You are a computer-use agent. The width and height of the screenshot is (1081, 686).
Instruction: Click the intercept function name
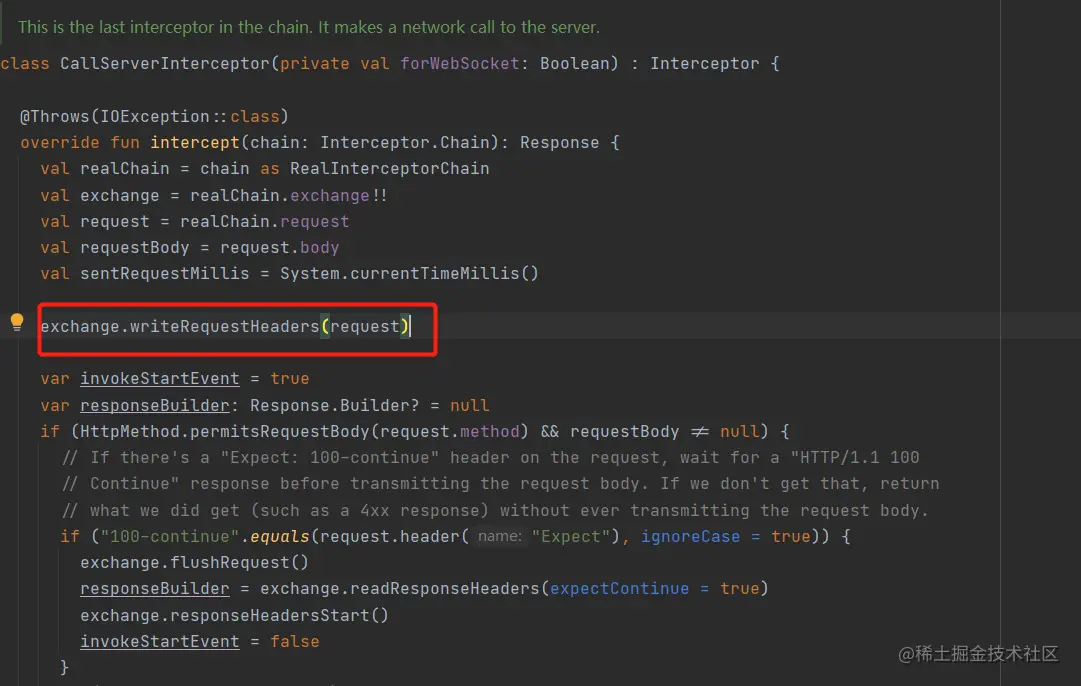point(194,143)
